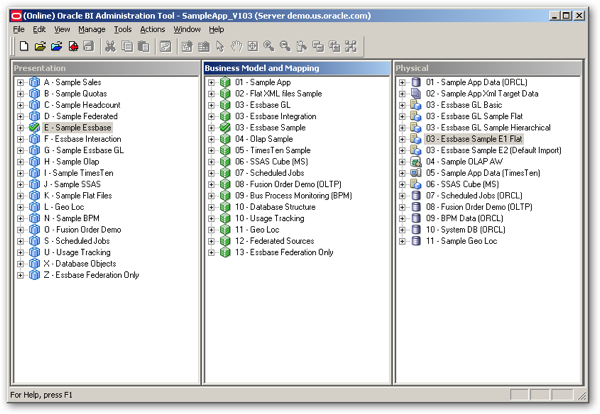Click the last toolbar icon with connected nodes
The image size is (600, 414).
point(351,46)
